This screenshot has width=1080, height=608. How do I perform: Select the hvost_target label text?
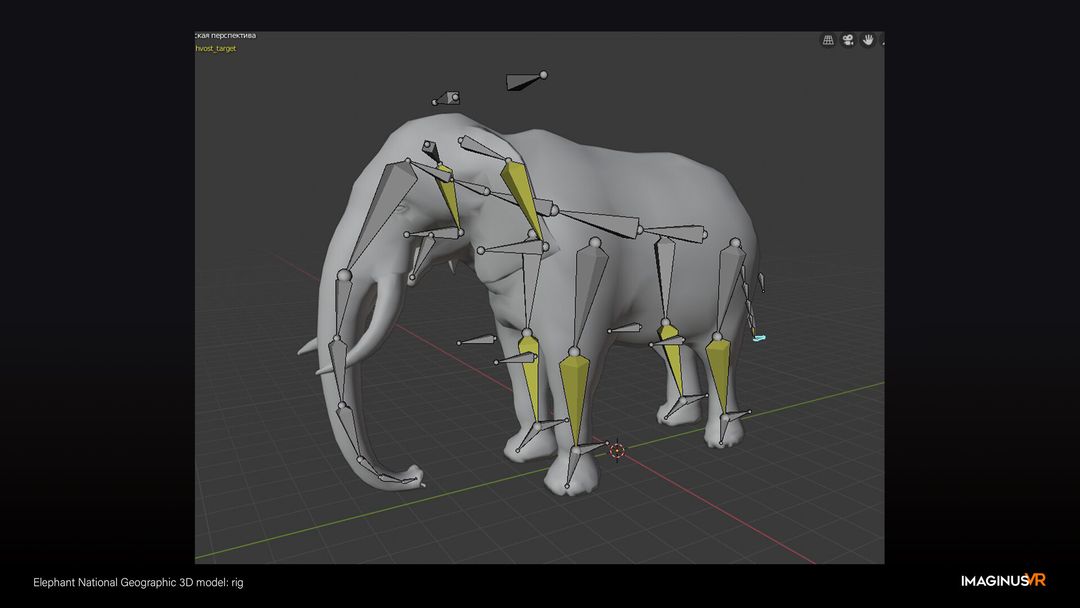pos(217,47)
